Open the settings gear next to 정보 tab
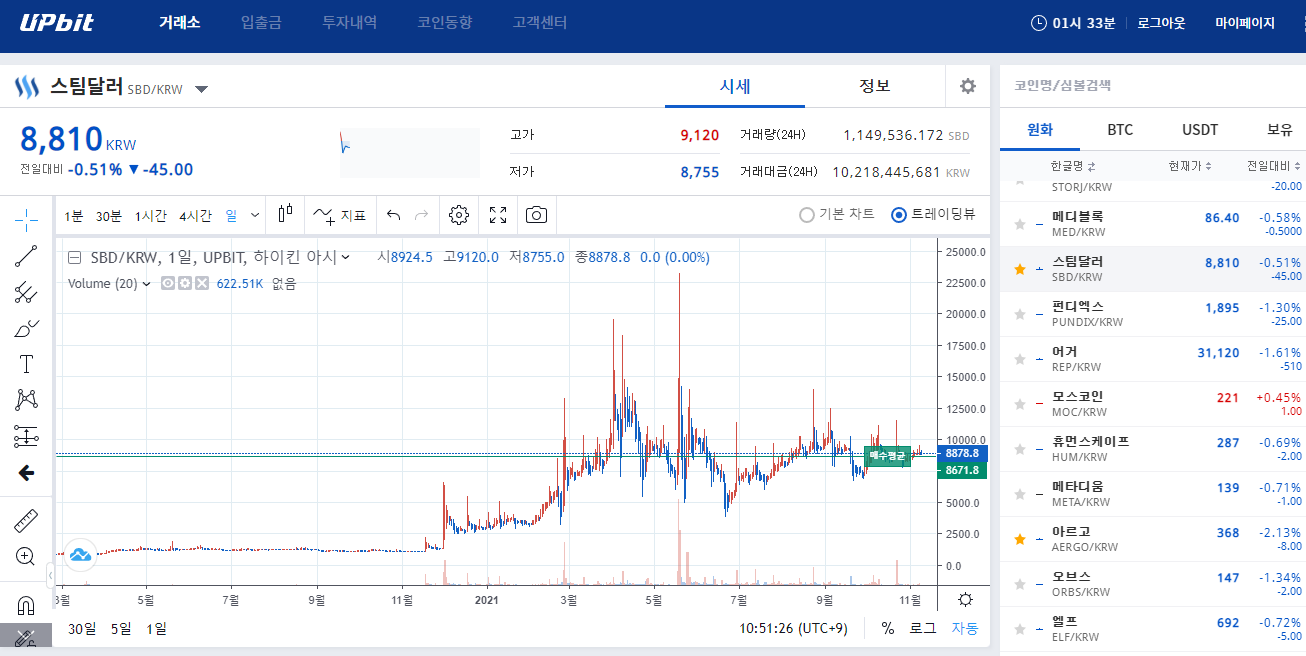The width and height of the screenshot is (1306, 656). pos(967,86)
